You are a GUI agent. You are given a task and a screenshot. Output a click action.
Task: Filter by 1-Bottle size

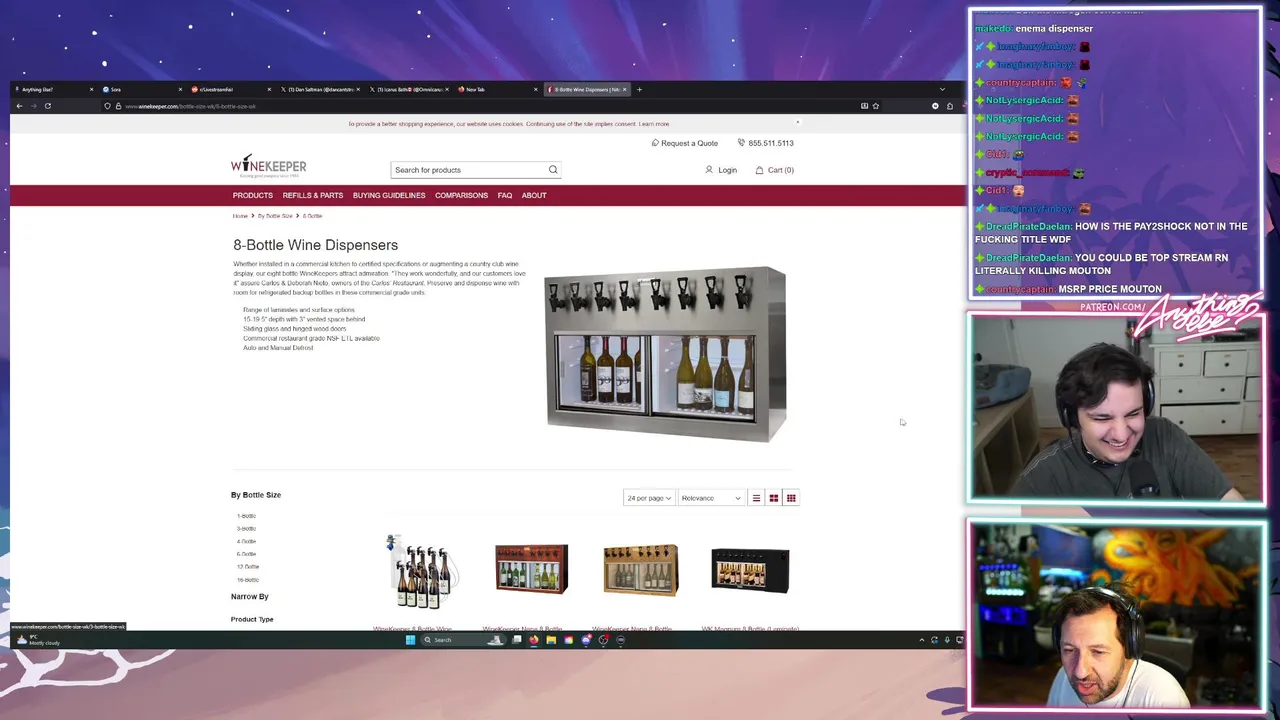point(246,516)
